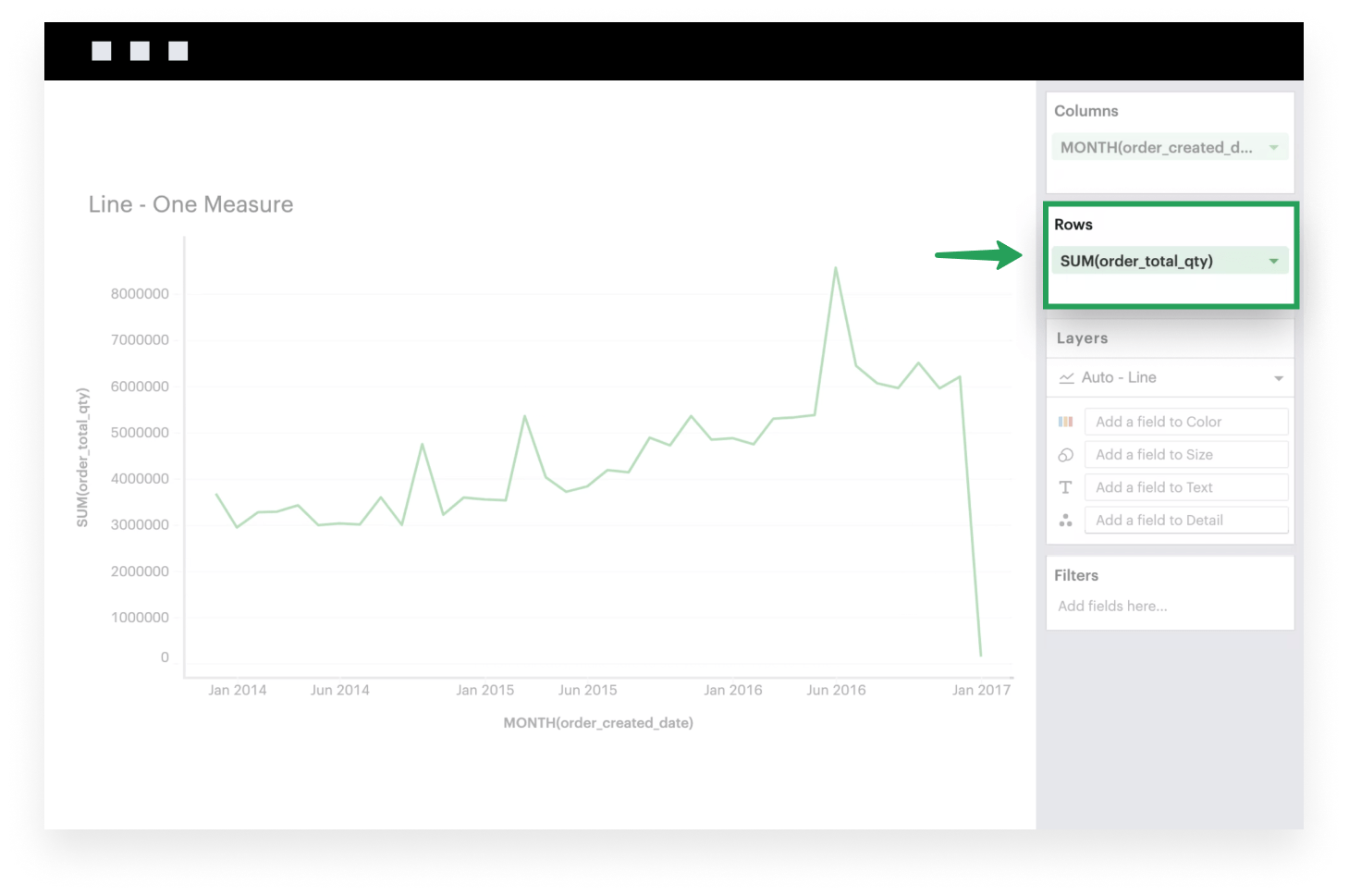Click the 8000000 y-axis label
1349x896 pixels.
coord(140,294)
